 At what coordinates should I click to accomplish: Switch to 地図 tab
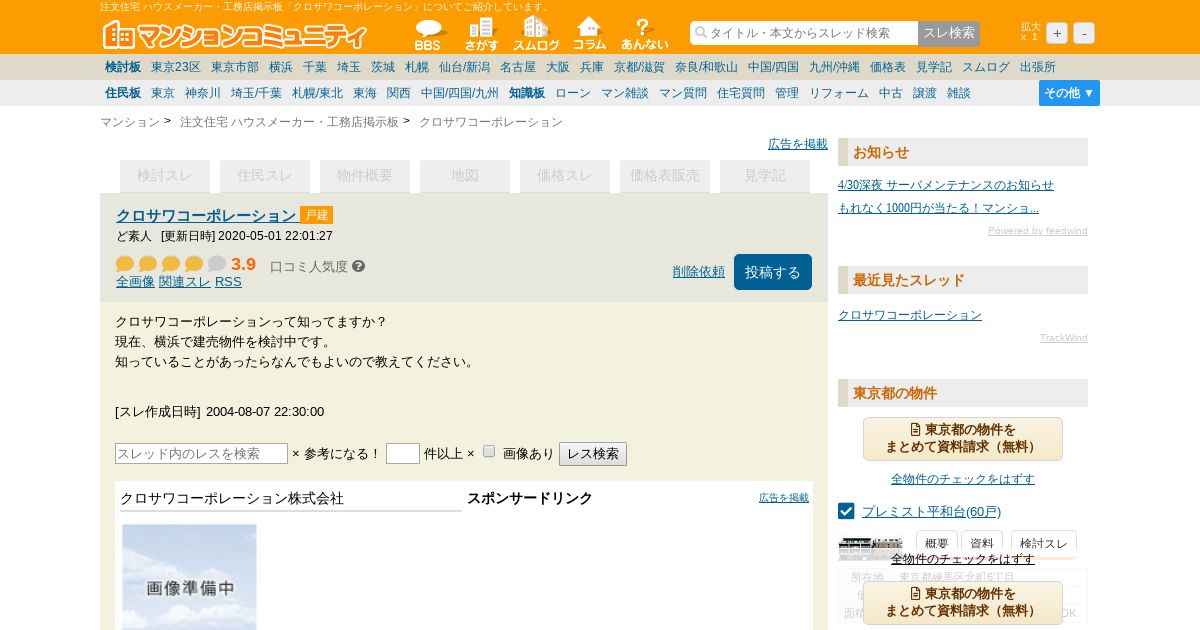pyautogui.click(x=465, y=176)
